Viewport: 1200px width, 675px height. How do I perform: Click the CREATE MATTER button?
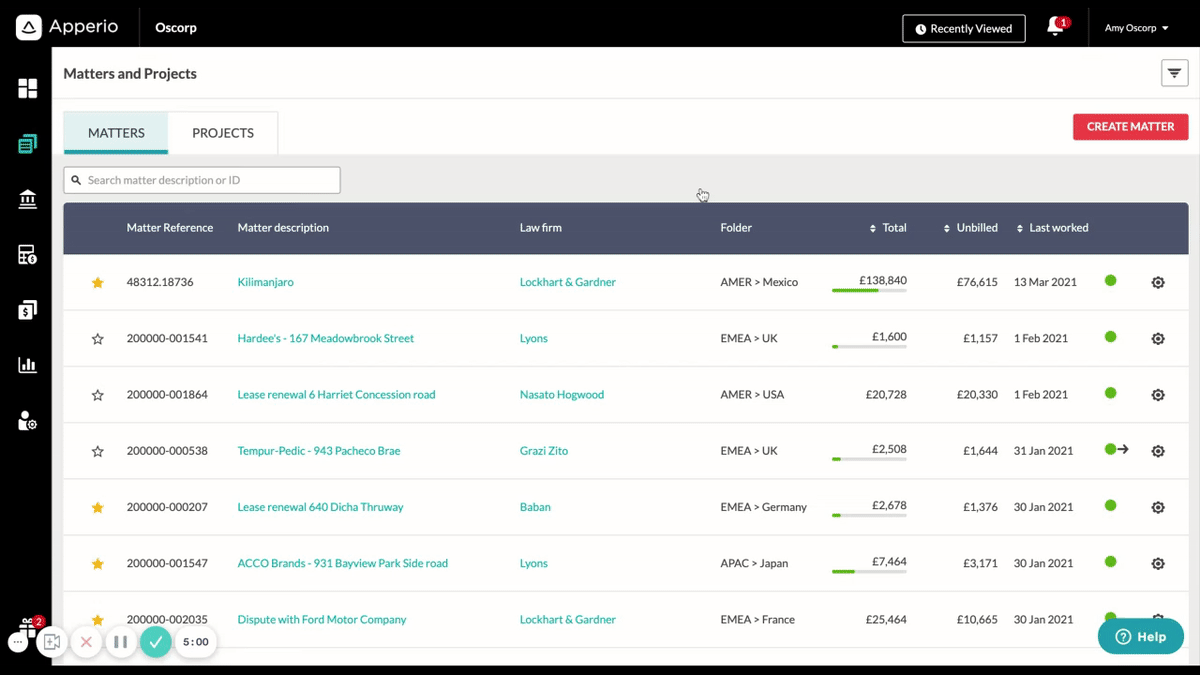pos(1131,127)
